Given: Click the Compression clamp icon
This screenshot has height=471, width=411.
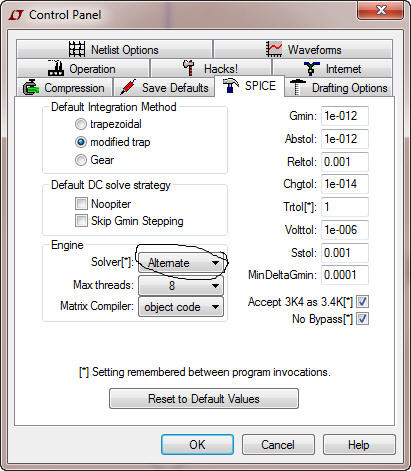Looking at the screenshot, I should 31,87.
